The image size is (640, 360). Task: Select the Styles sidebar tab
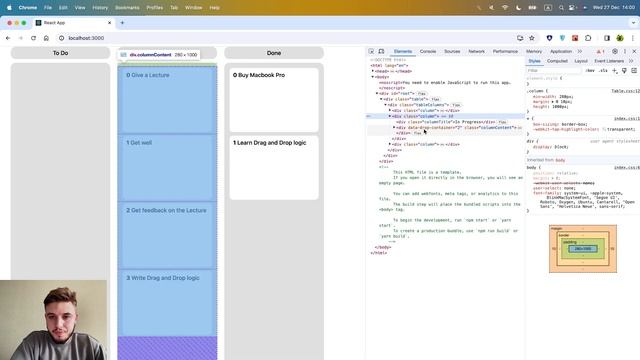click(534, 61)
